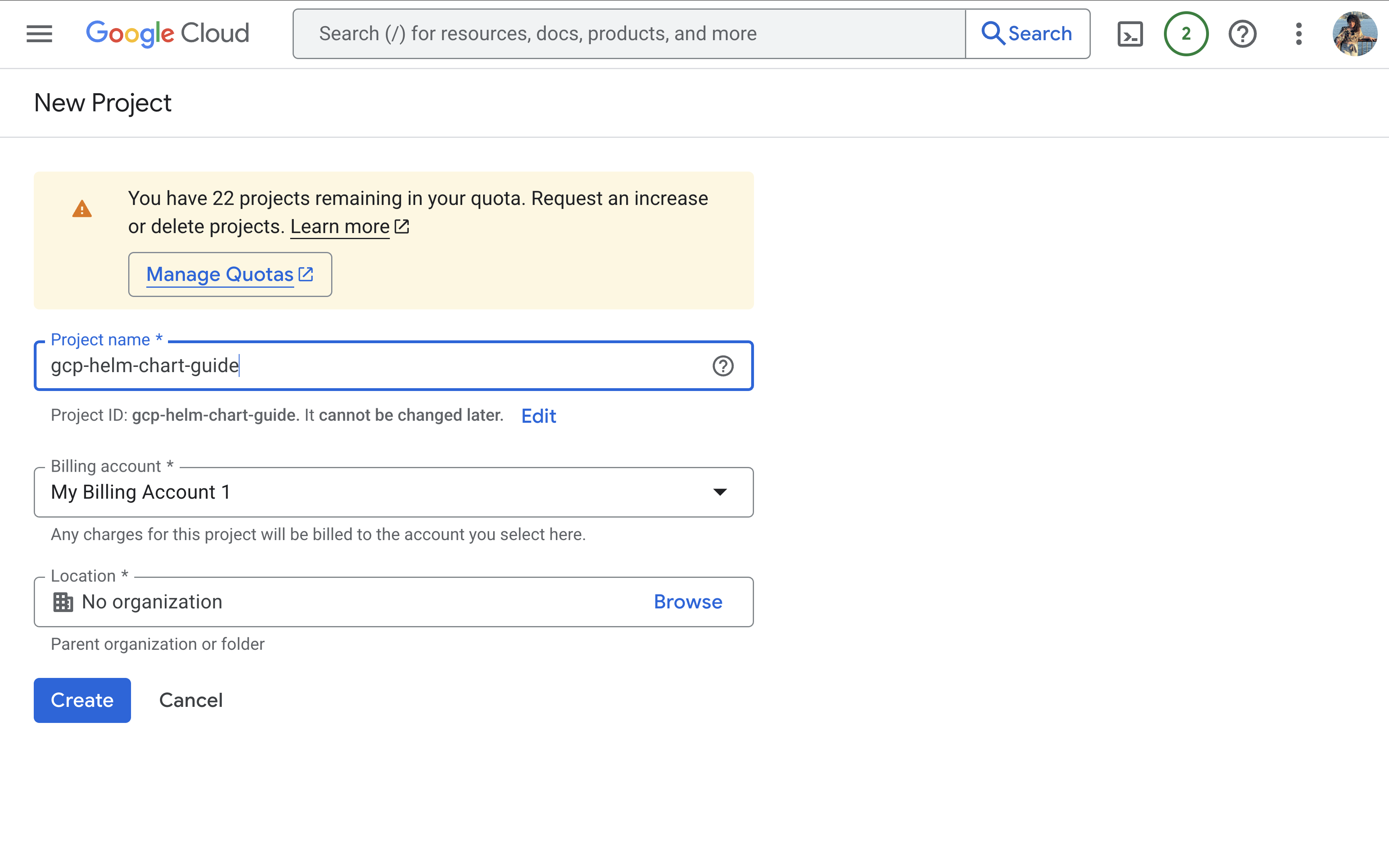
Task: Open the notifications badge showing 2
Action: pyautogui.click(x=1185, y=34)
